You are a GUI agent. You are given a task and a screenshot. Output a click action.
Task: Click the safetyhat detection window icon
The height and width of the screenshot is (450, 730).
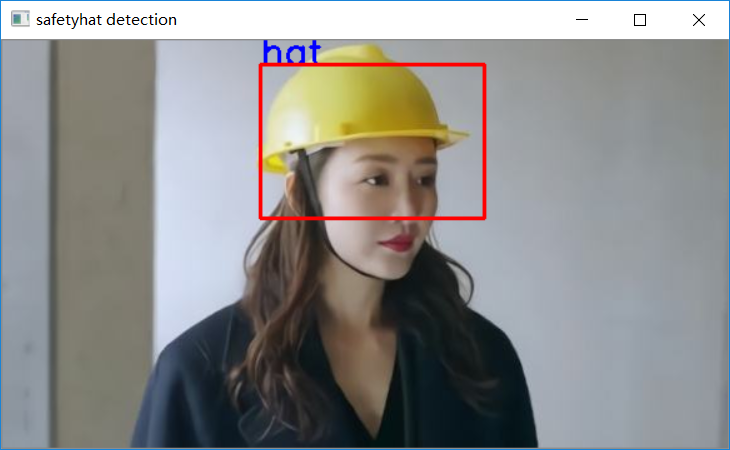[x=20, y=19]
